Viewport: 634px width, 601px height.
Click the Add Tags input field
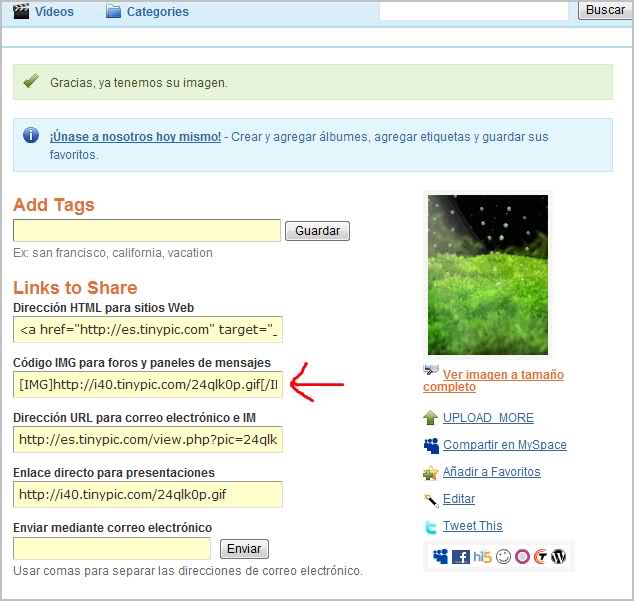147,231
